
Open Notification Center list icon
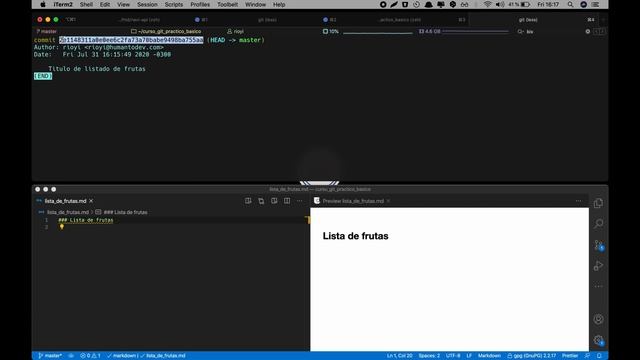click(x=596, y=4)
